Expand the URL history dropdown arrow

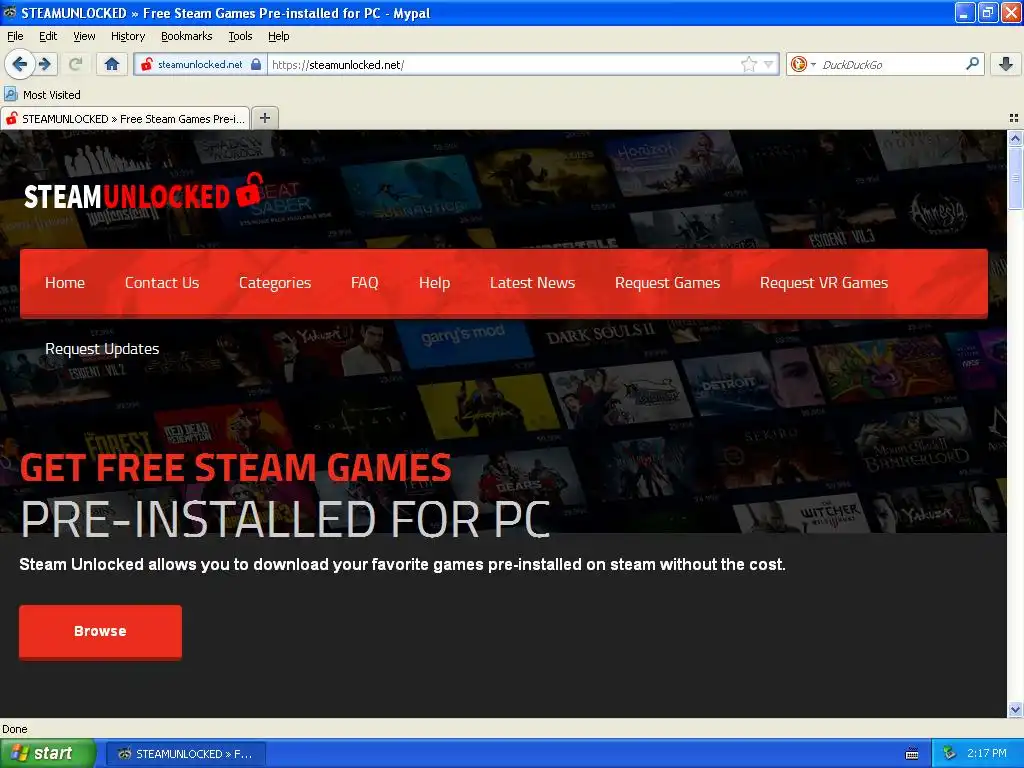click(x=769, y=64)
